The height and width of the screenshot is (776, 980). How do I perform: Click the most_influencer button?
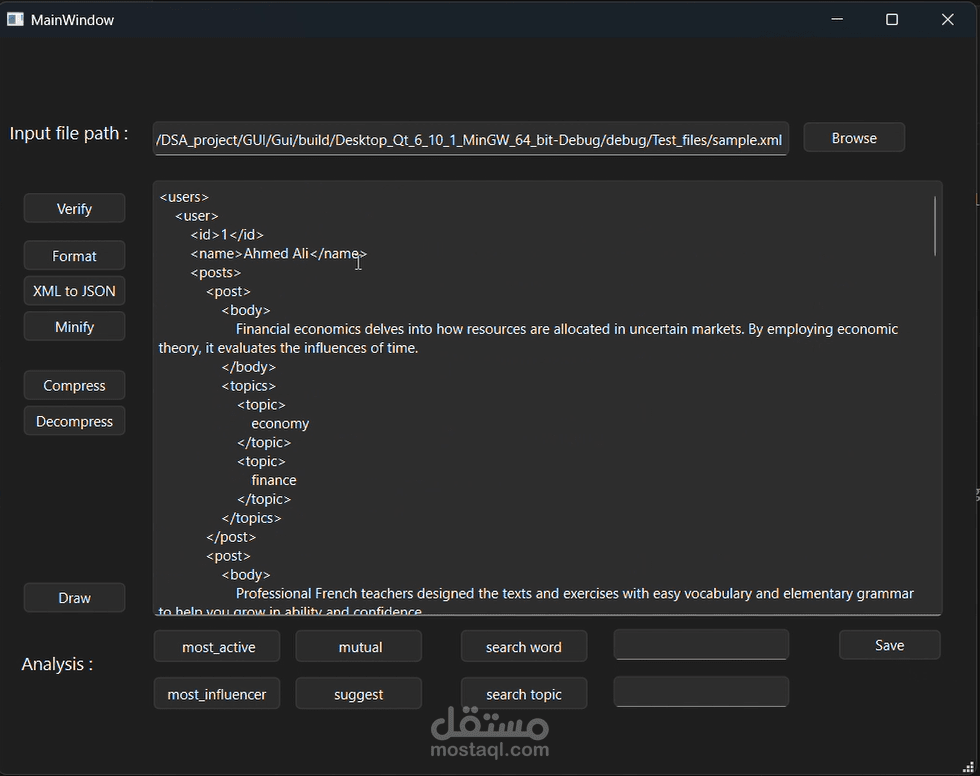pos(217,694)
